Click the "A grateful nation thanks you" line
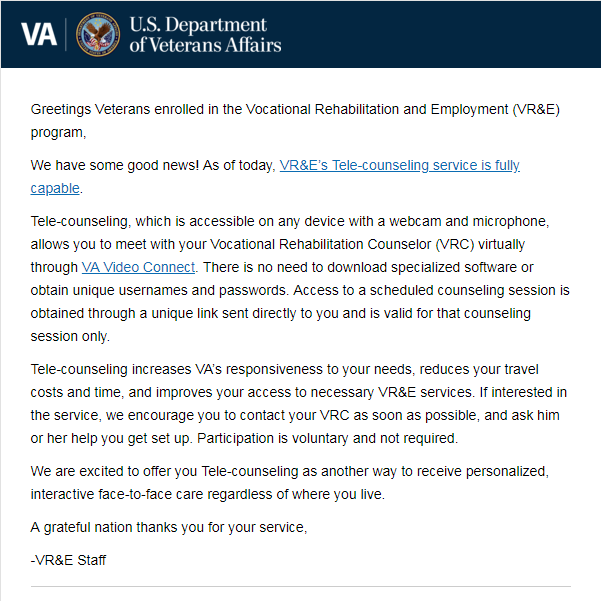Screen dimensions: 601x601 coord(169,527)
